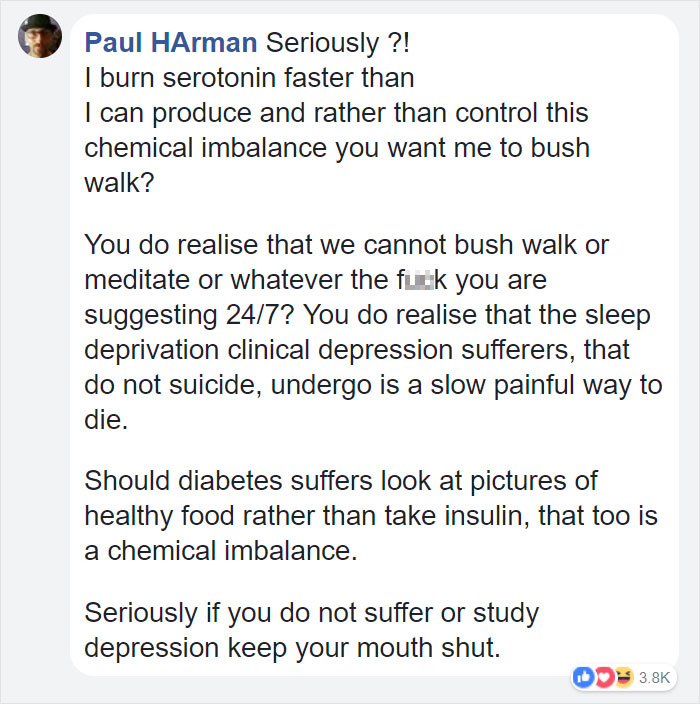The image size is (700, 704).
Task: Click the word 'die.' ending the second paragraph
Action: click(107, 421)
